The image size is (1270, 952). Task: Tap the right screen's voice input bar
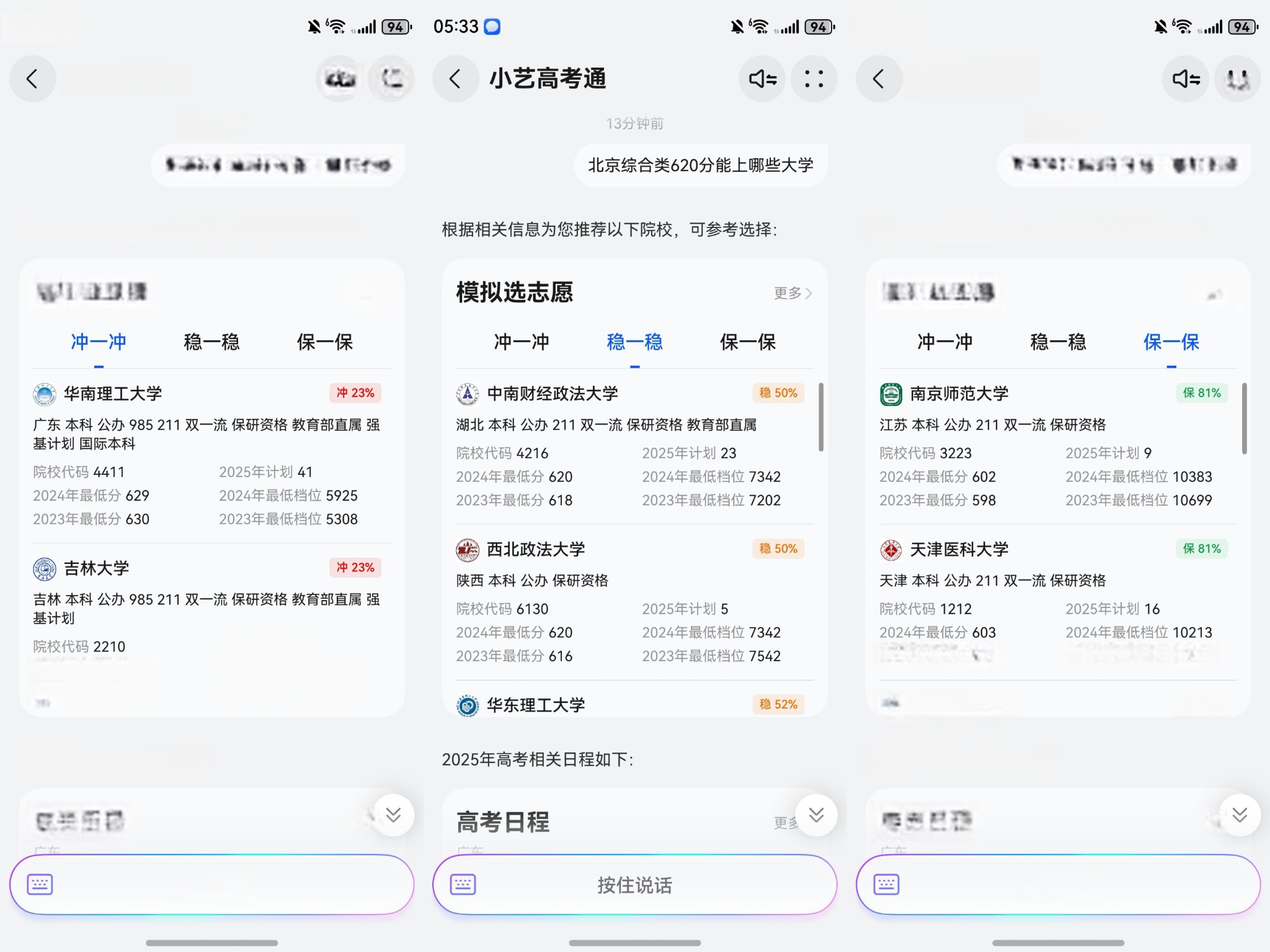pos(1058,884)
